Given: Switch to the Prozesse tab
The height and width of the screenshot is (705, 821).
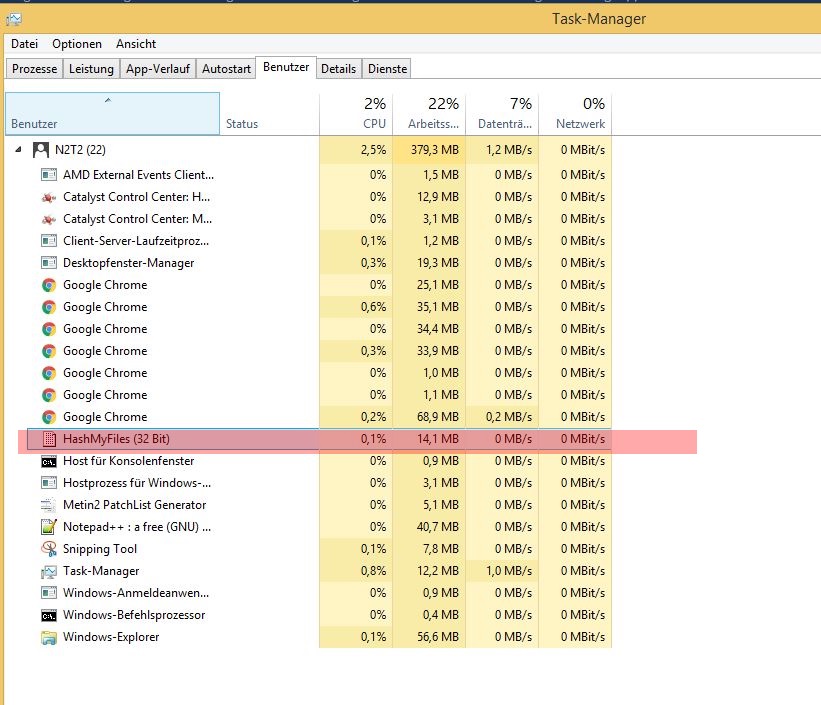Looking at the screenshot, I should (x=35, y=69).
